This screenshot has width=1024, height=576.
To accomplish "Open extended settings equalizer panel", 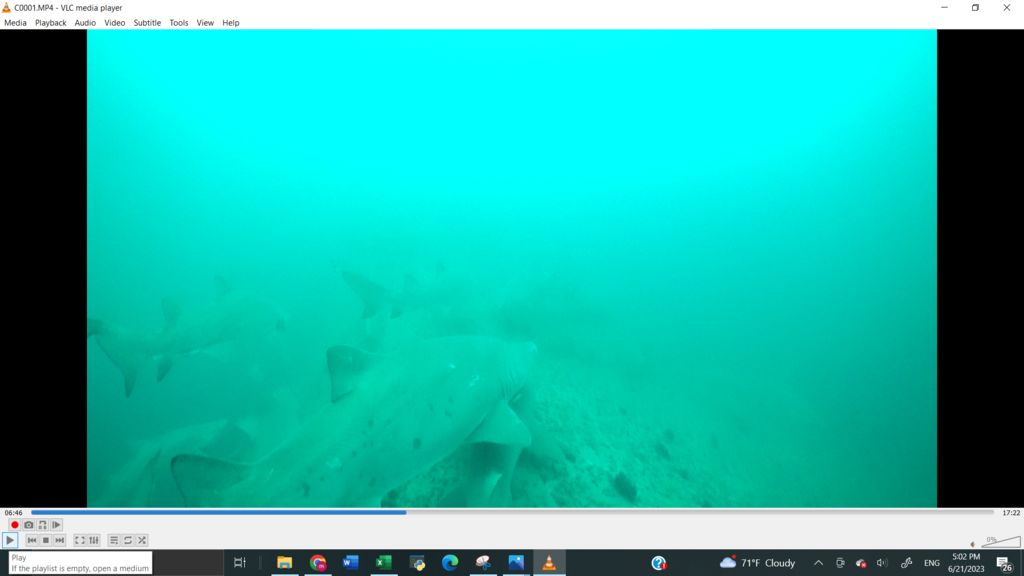I will tap(94, 540).
